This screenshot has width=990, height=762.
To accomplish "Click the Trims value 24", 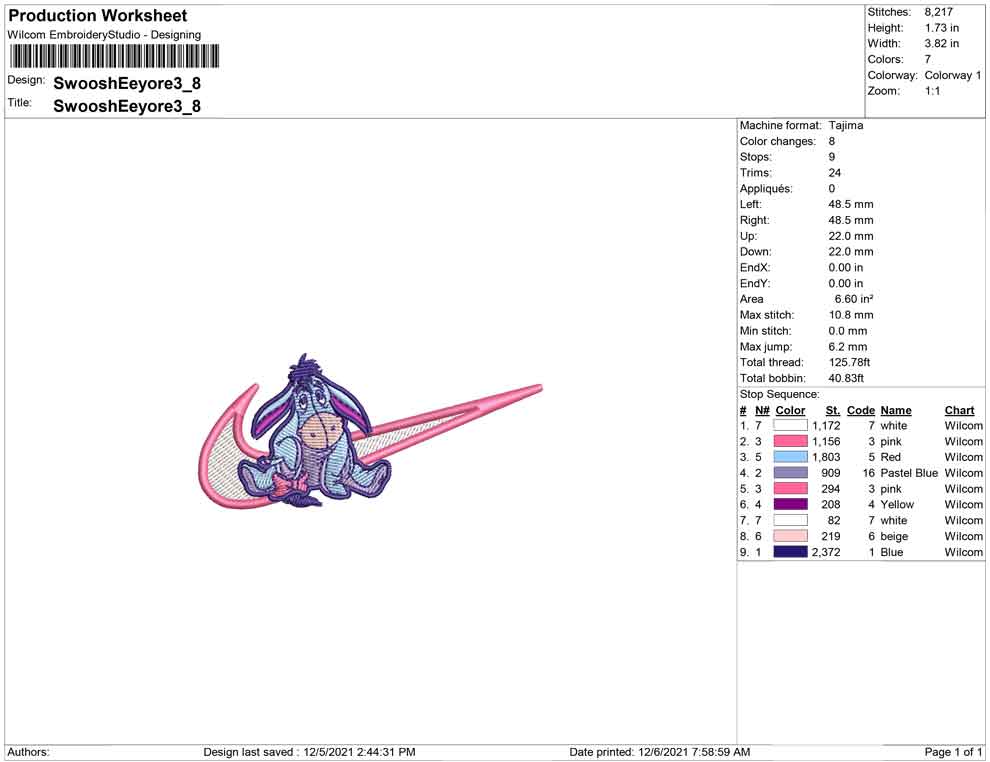I will (835, 172).
